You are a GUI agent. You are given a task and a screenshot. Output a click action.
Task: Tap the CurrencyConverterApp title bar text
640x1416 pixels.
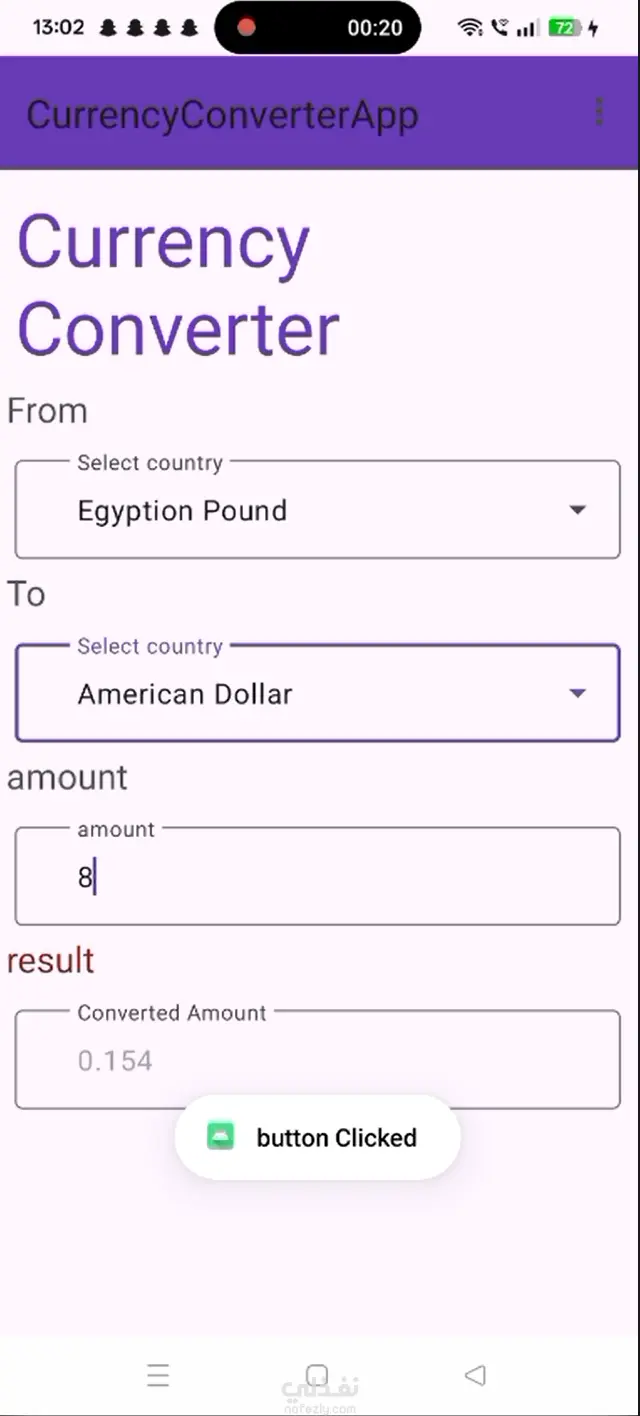[222, 115]
